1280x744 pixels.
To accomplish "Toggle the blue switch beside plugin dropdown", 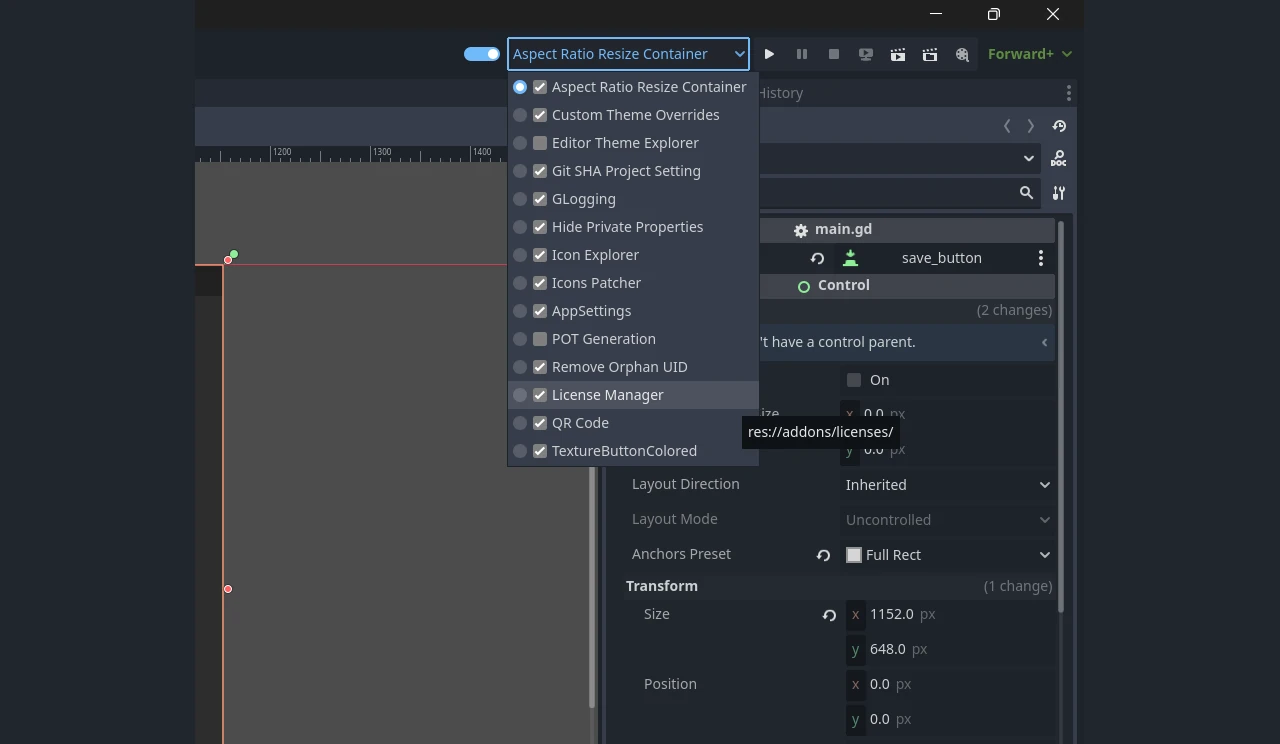I will (481, 54).
